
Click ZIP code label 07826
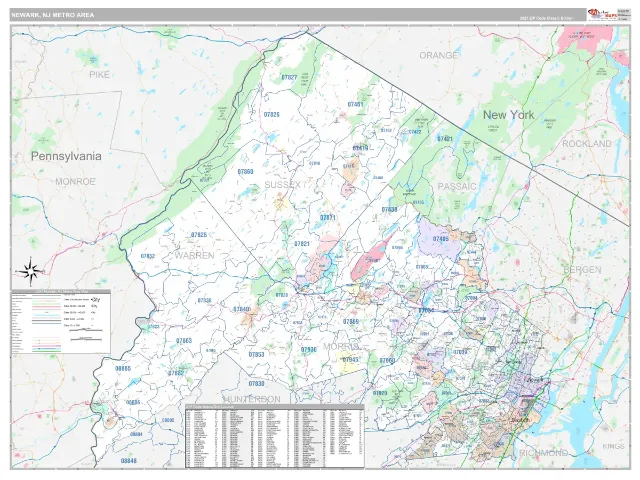pos(271,115)
